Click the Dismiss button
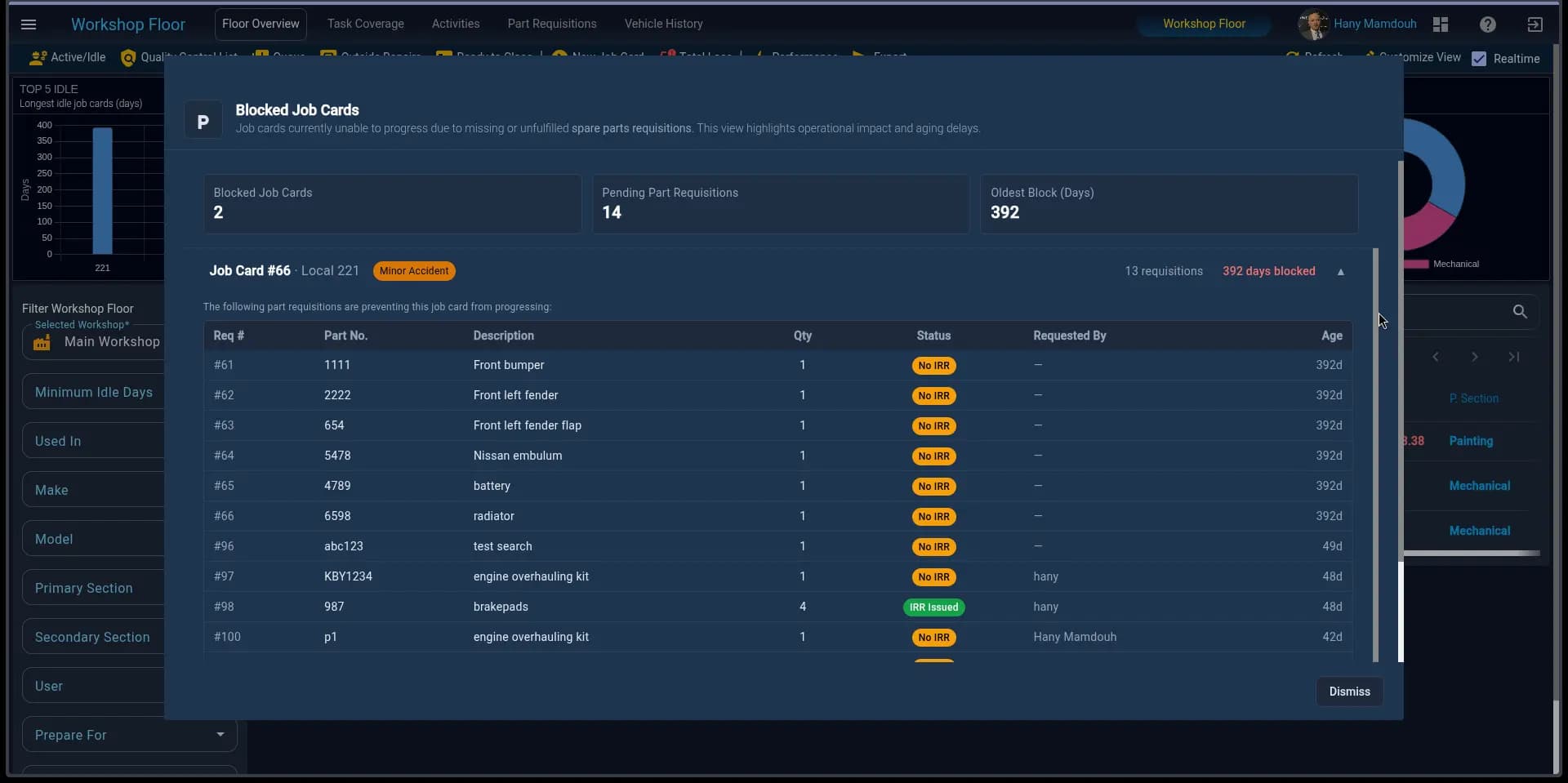This screenshot has height=783, width=1568. click(1349, 692)
